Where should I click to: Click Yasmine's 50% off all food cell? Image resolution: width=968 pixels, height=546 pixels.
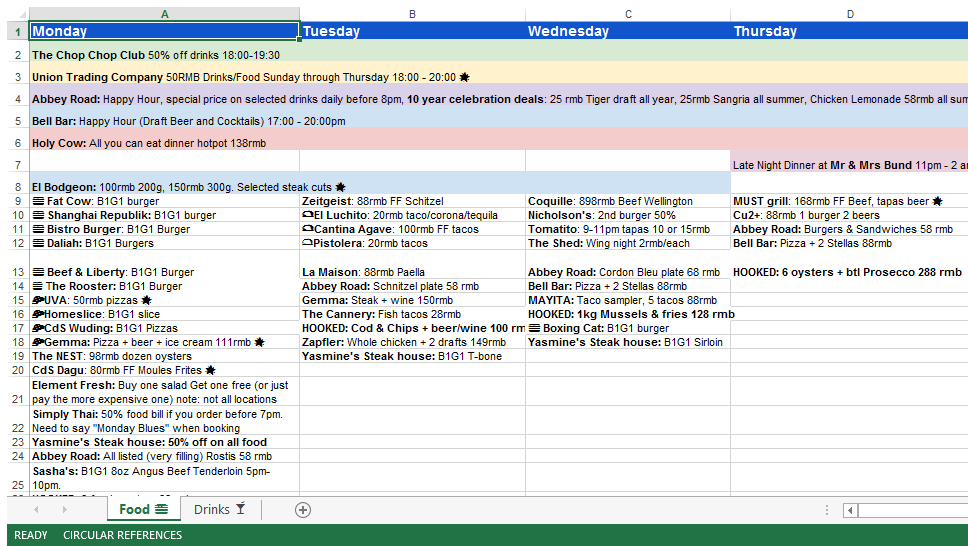(164, 442)
